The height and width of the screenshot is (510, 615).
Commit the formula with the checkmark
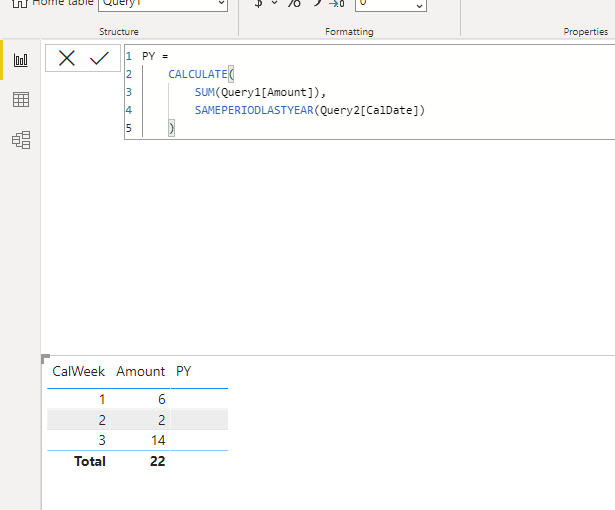99,58
